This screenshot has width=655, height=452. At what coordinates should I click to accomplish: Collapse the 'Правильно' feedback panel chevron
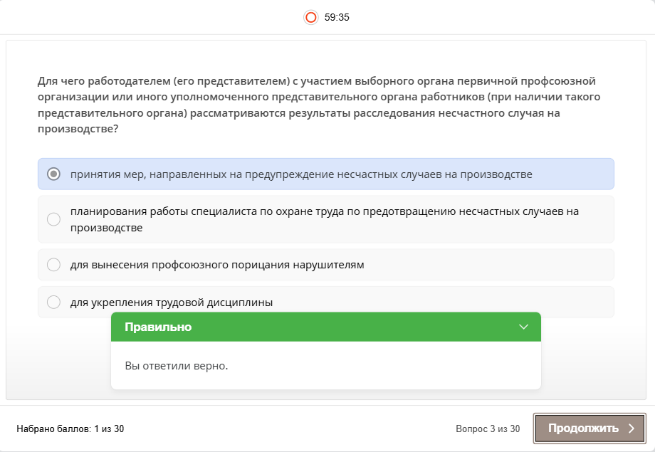point(523,327)
